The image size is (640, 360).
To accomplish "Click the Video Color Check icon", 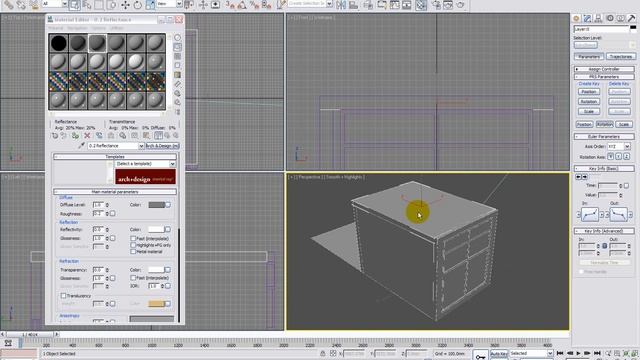I will 178,75.
